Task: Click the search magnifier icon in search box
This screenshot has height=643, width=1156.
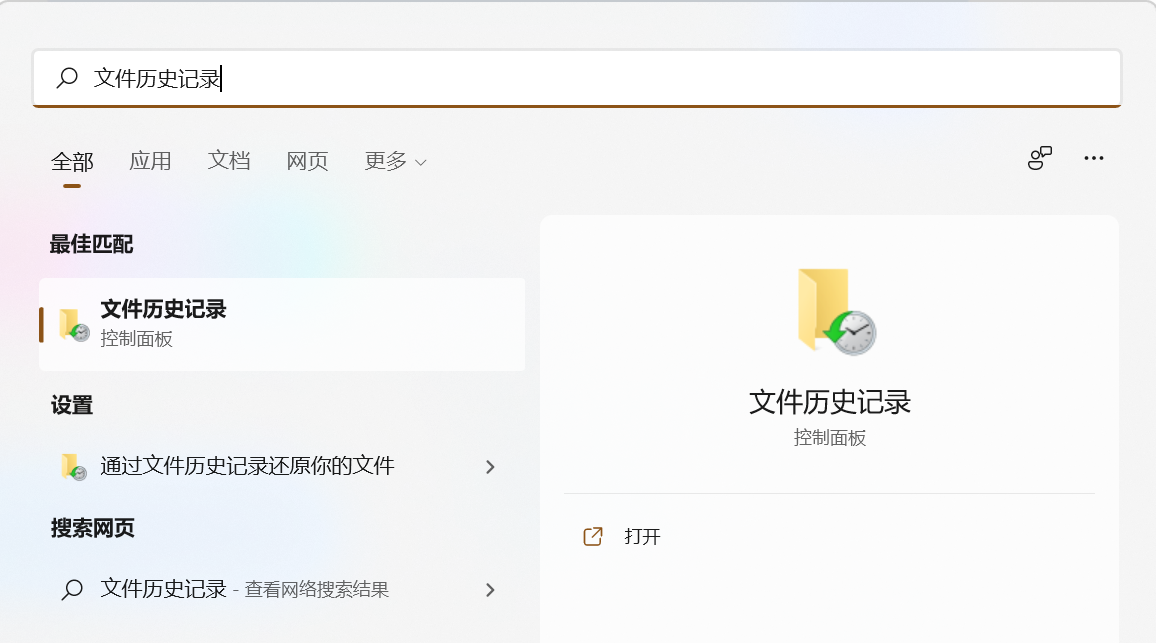Action: 67,77
